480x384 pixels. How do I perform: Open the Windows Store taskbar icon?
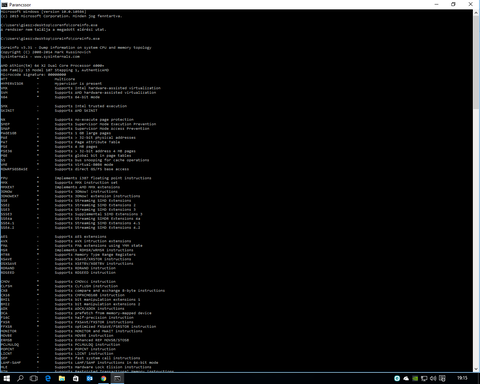tap(76, 378)
